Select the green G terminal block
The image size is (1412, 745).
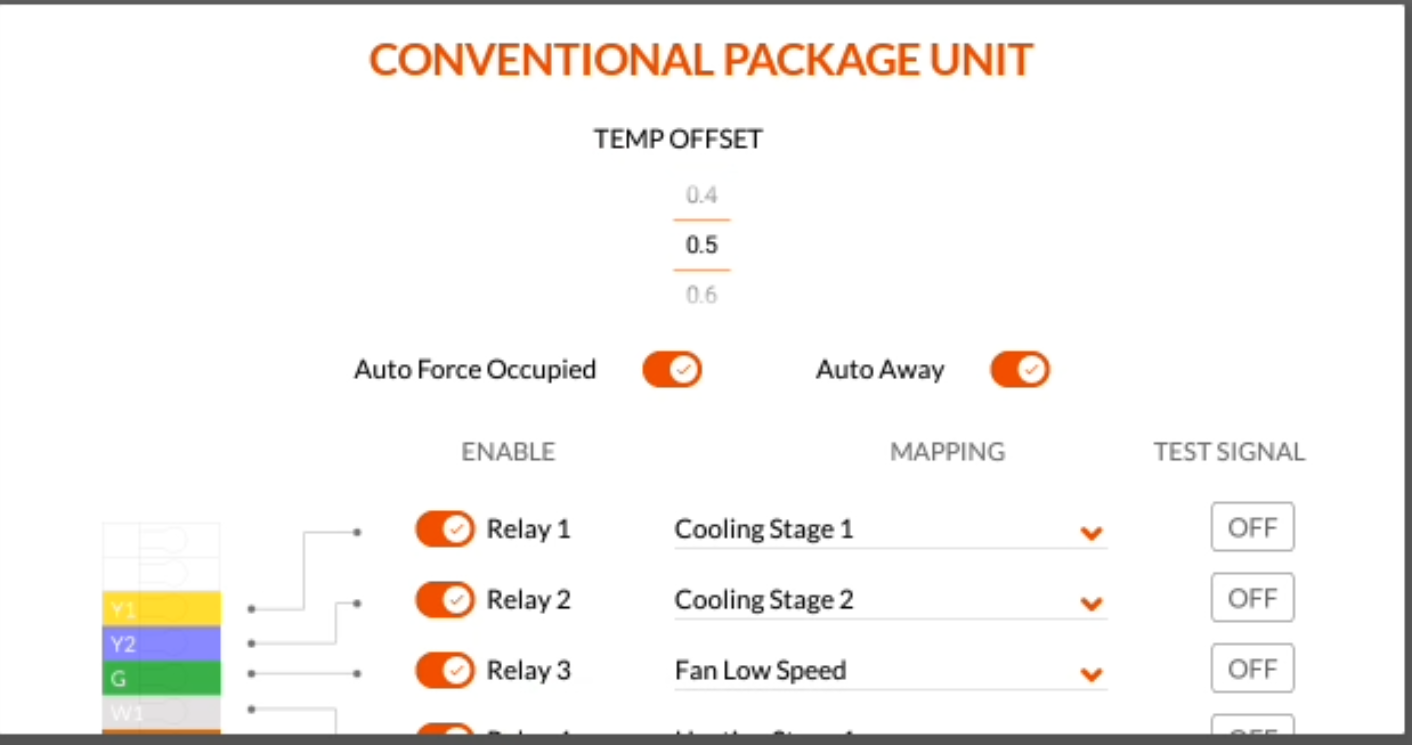160,678
